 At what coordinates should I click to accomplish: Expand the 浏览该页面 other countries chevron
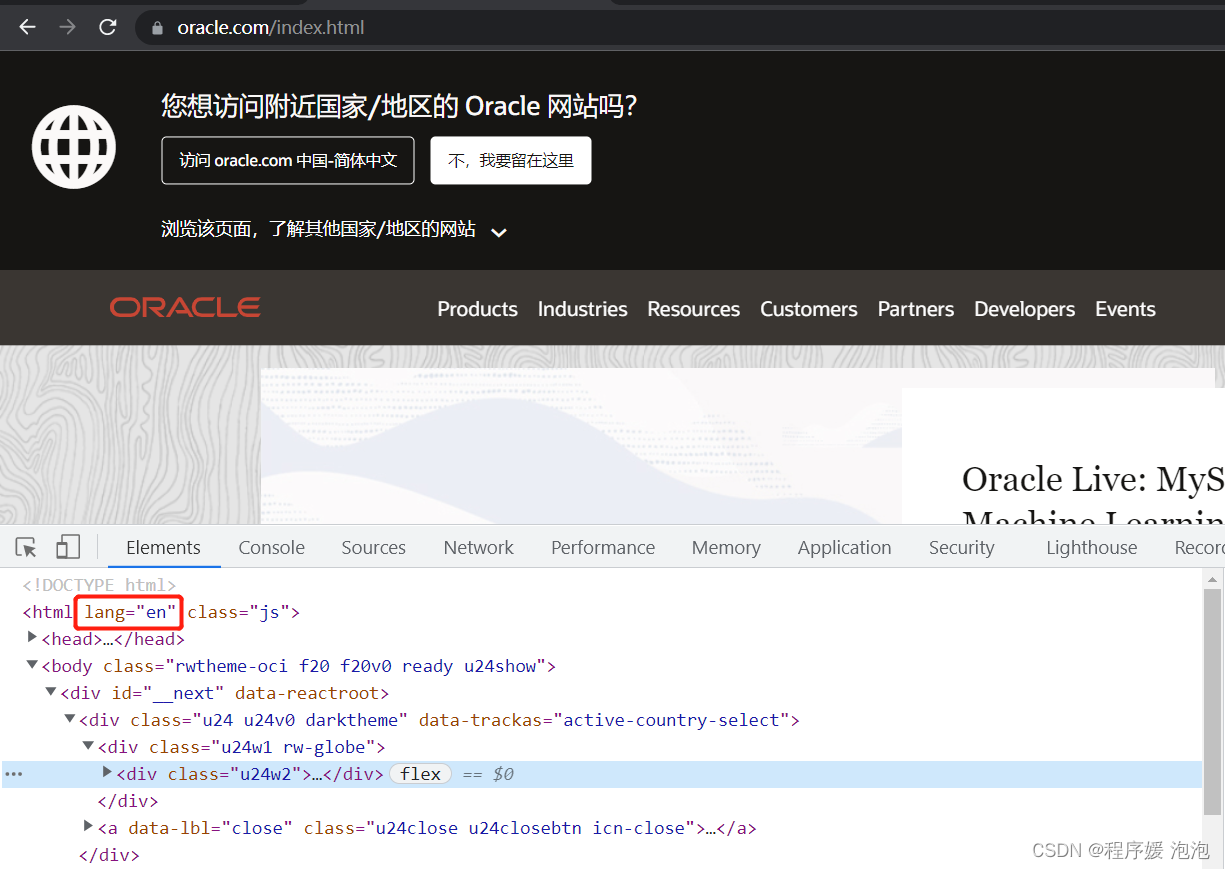499,232
